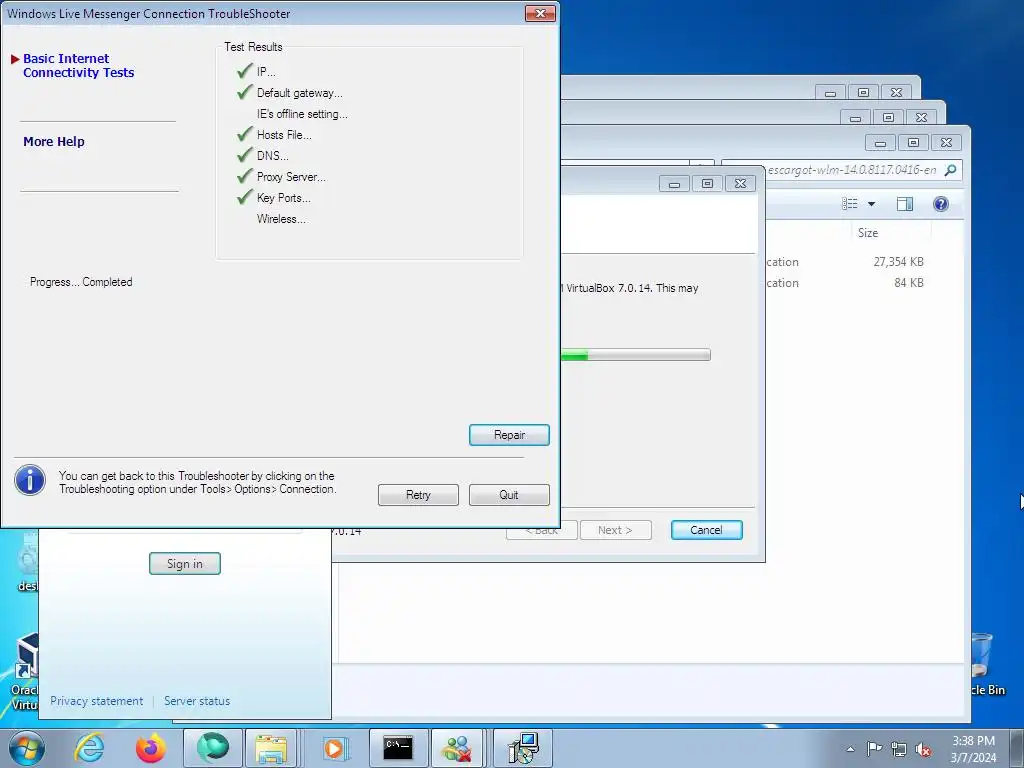Click the checkmark beside DNS
The height and width of the screenshot is (768, 1024).
click(x=245, y=155)
